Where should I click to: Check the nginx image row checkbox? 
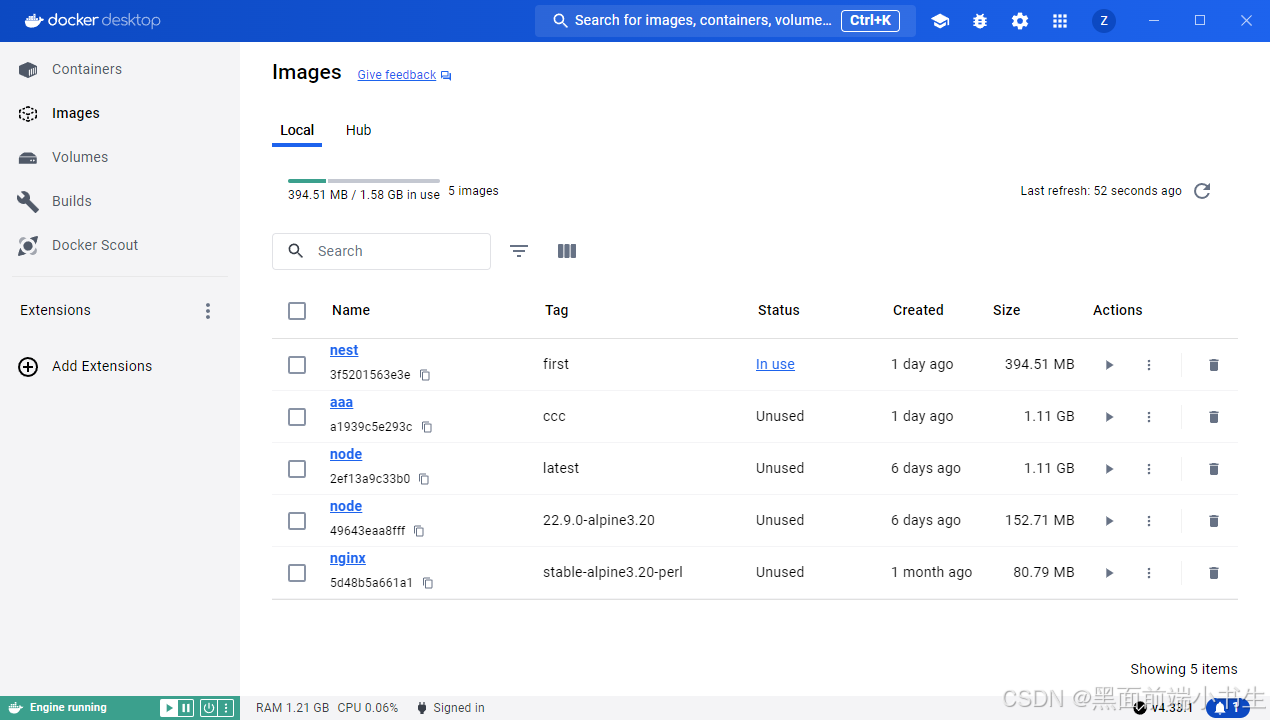[x=297, y=572]
